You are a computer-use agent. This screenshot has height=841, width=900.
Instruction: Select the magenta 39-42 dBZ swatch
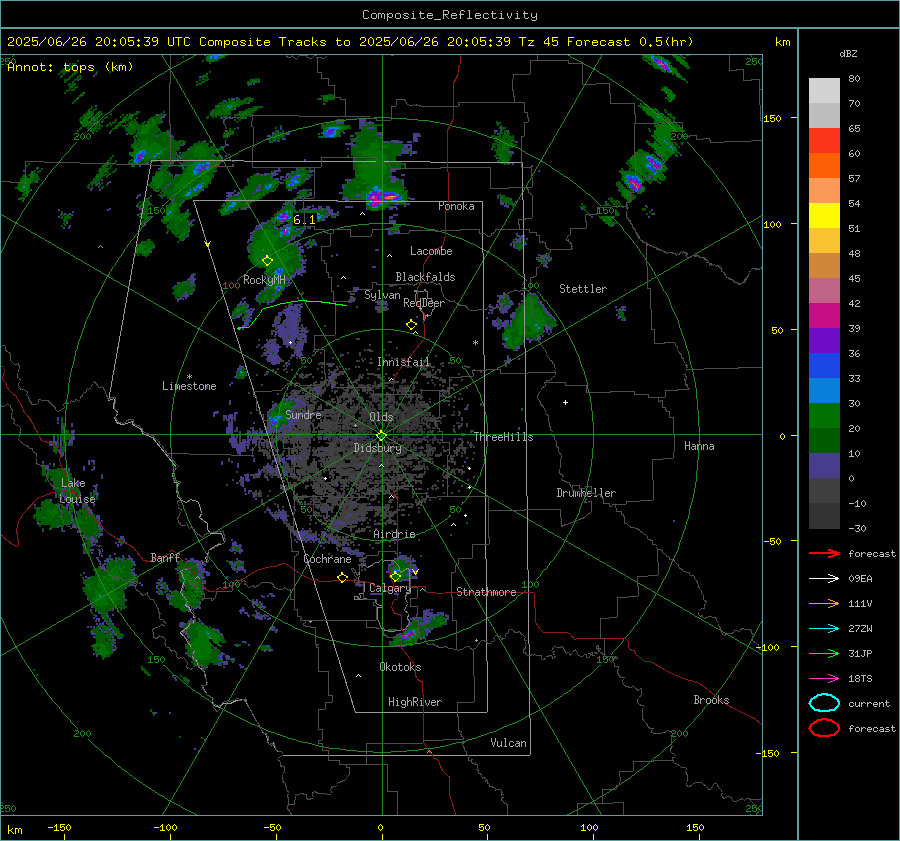(824, 316)
